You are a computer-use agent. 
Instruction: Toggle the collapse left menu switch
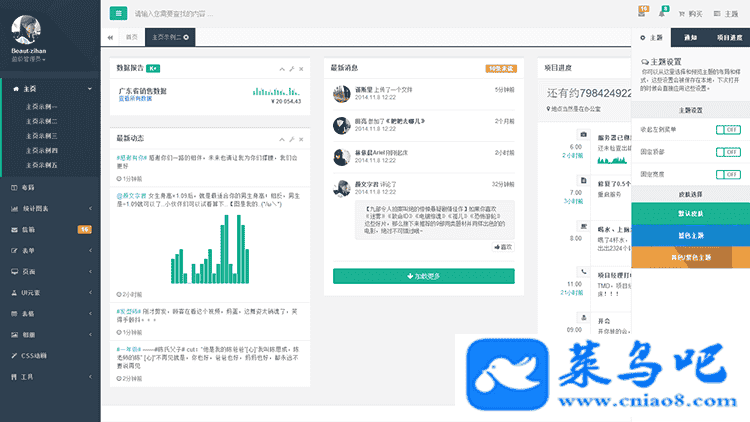[728, 130]
